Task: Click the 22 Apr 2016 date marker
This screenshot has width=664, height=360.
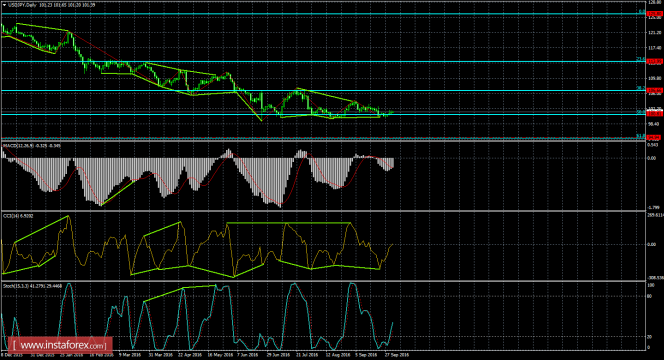Action: tap(188, 355)
